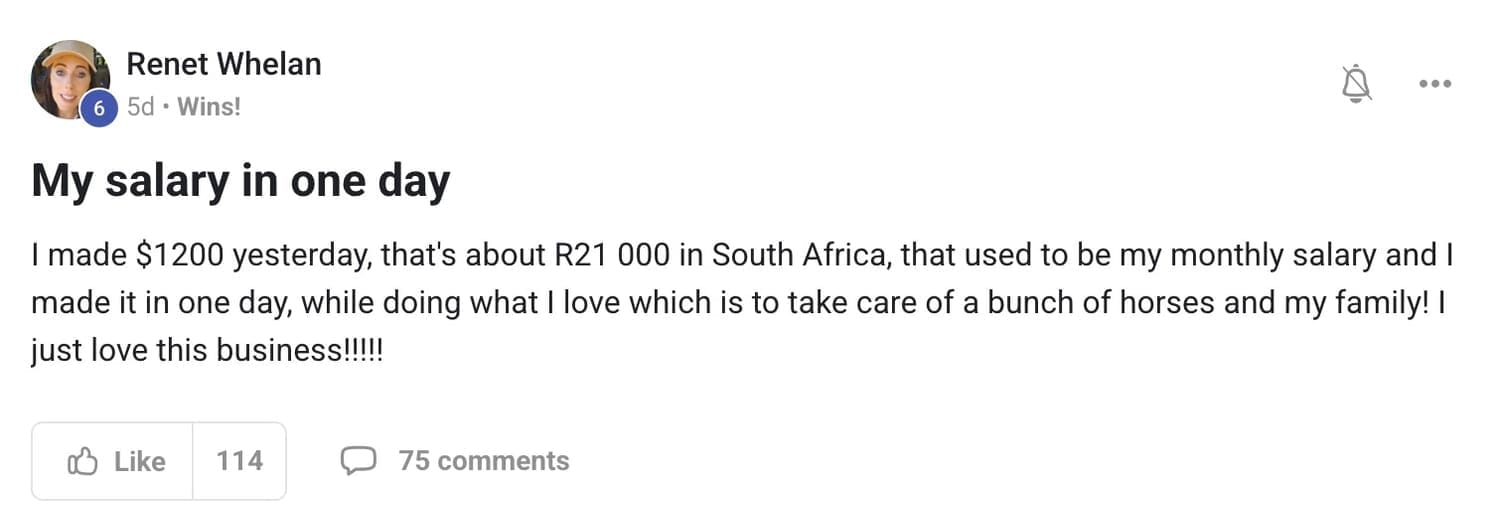Open the three-dot more options menu
The height and width of the screenshot is (515, 1500).
coord(1435,84)
